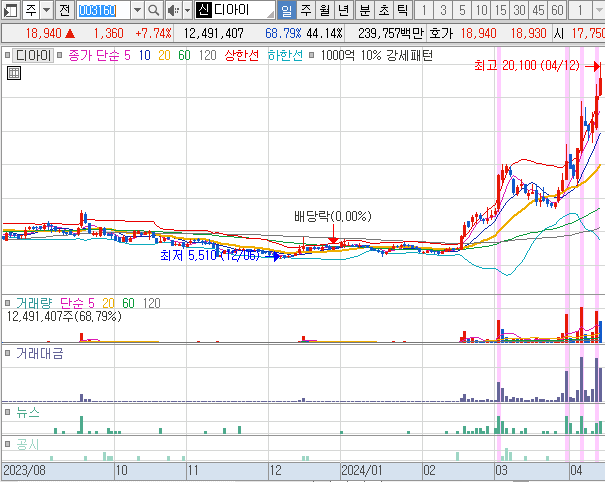The width and height of the screenshot is (605, 482).
Task: Click the blue '10' moving average legend
Action: pyautogui.click(x=145, y=55)
